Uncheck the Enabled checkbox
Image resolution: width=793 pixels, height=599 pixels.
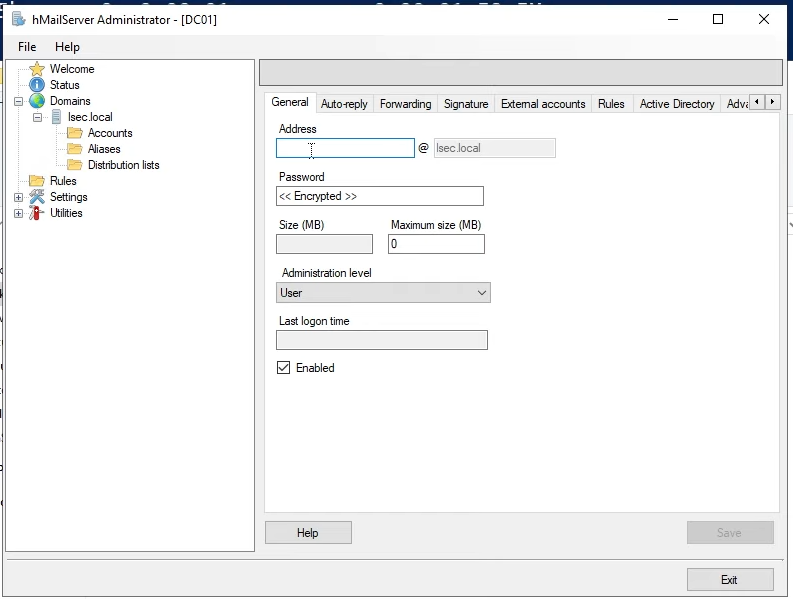[283, 368]
